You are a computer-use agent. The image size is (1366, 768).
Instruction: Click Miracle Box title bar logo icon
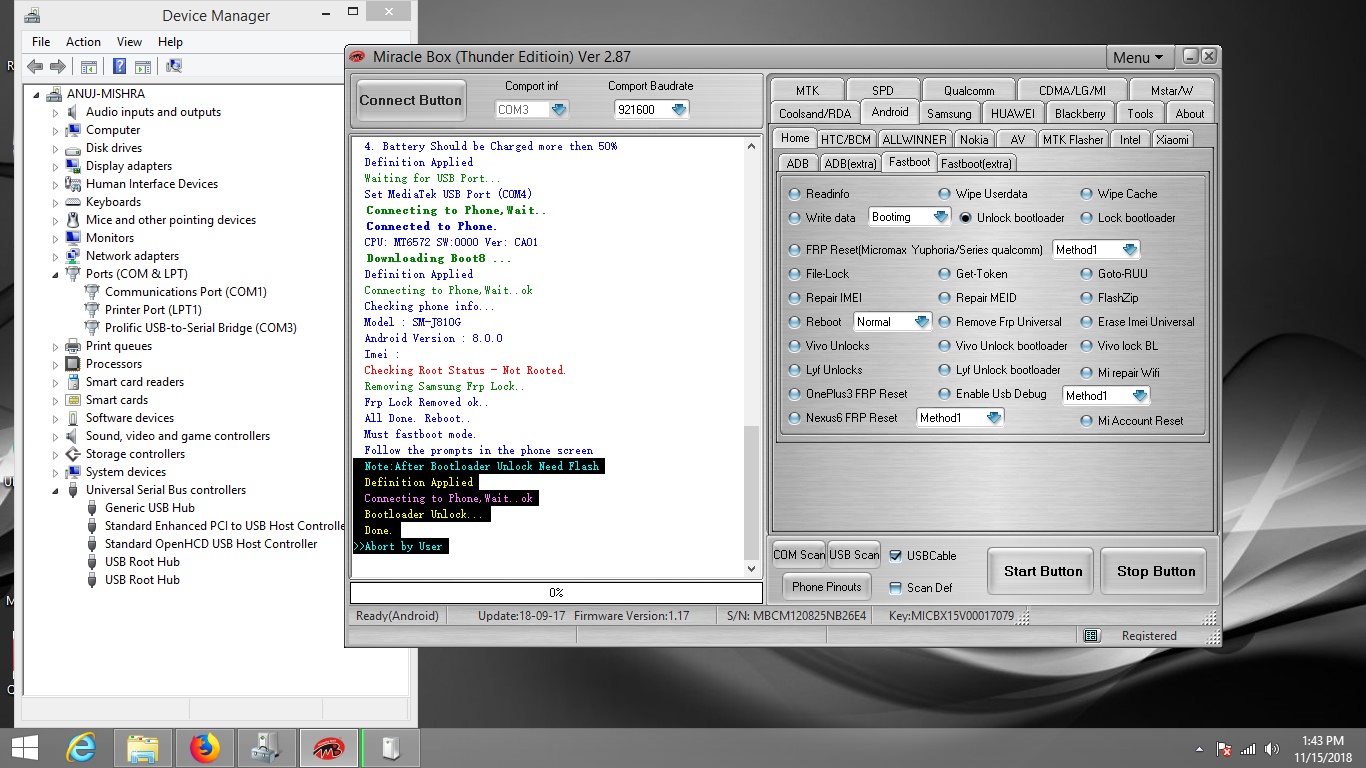358,57
